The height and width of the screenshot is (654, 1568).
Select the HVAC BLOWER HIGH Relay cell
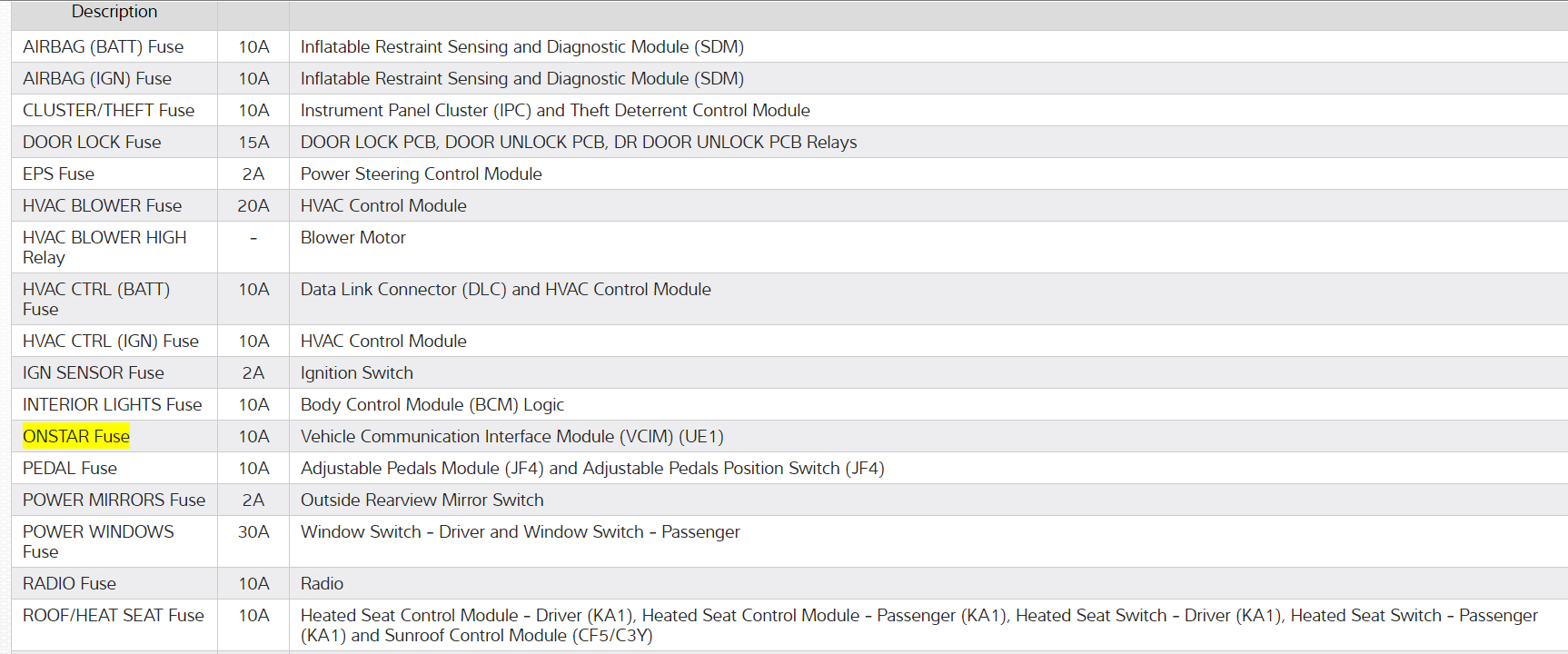click(104, 247)
